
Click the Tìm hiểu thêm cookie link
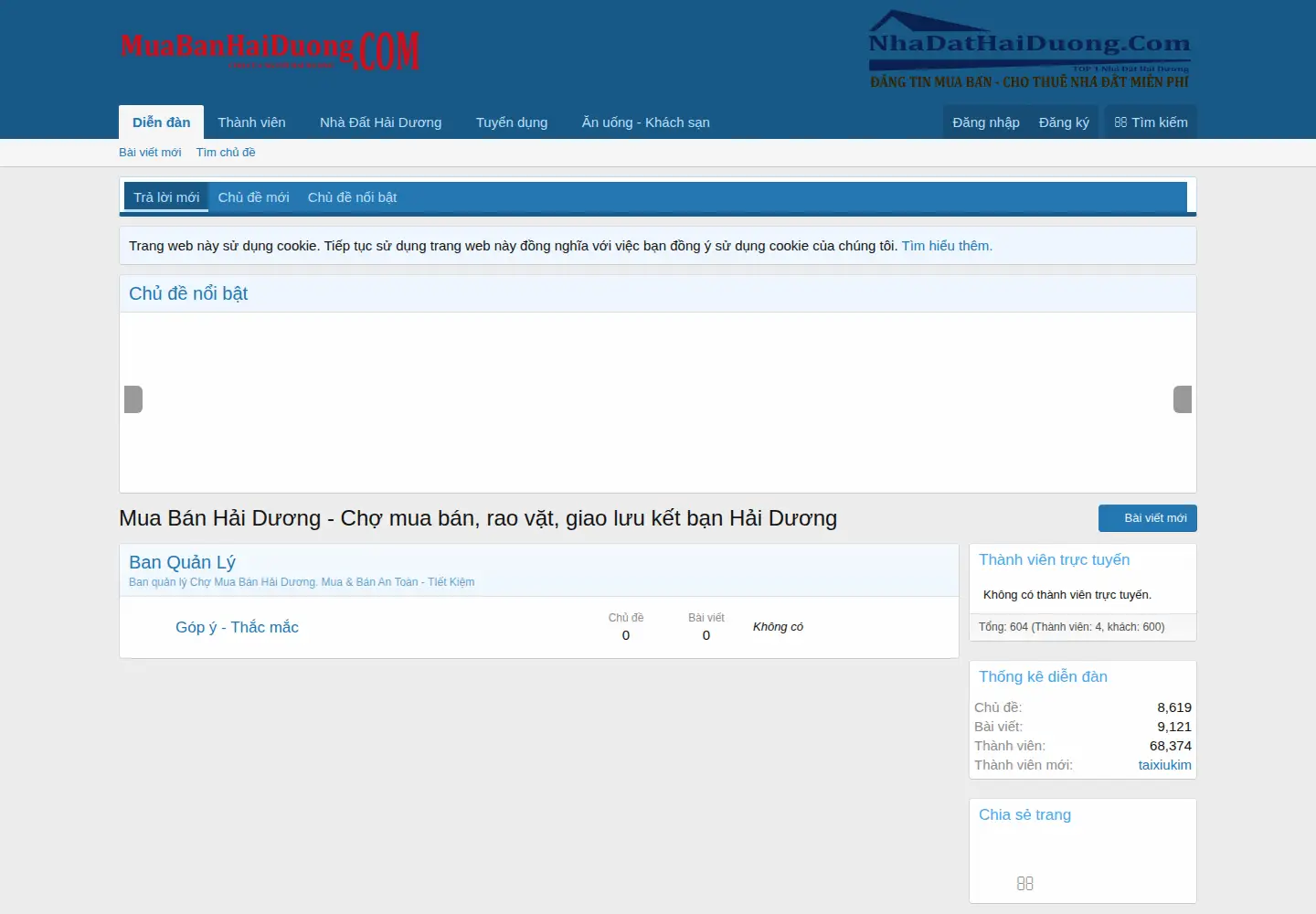947,246
